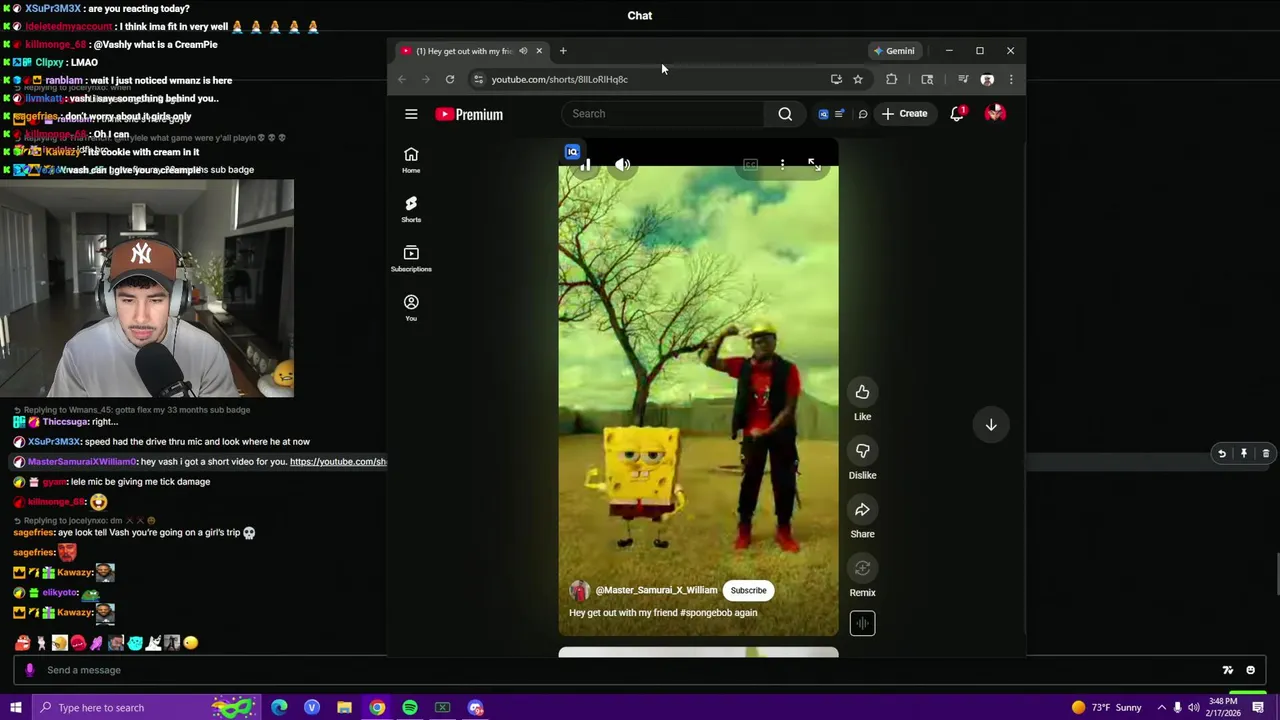Click the Remix button

point(862,569)
